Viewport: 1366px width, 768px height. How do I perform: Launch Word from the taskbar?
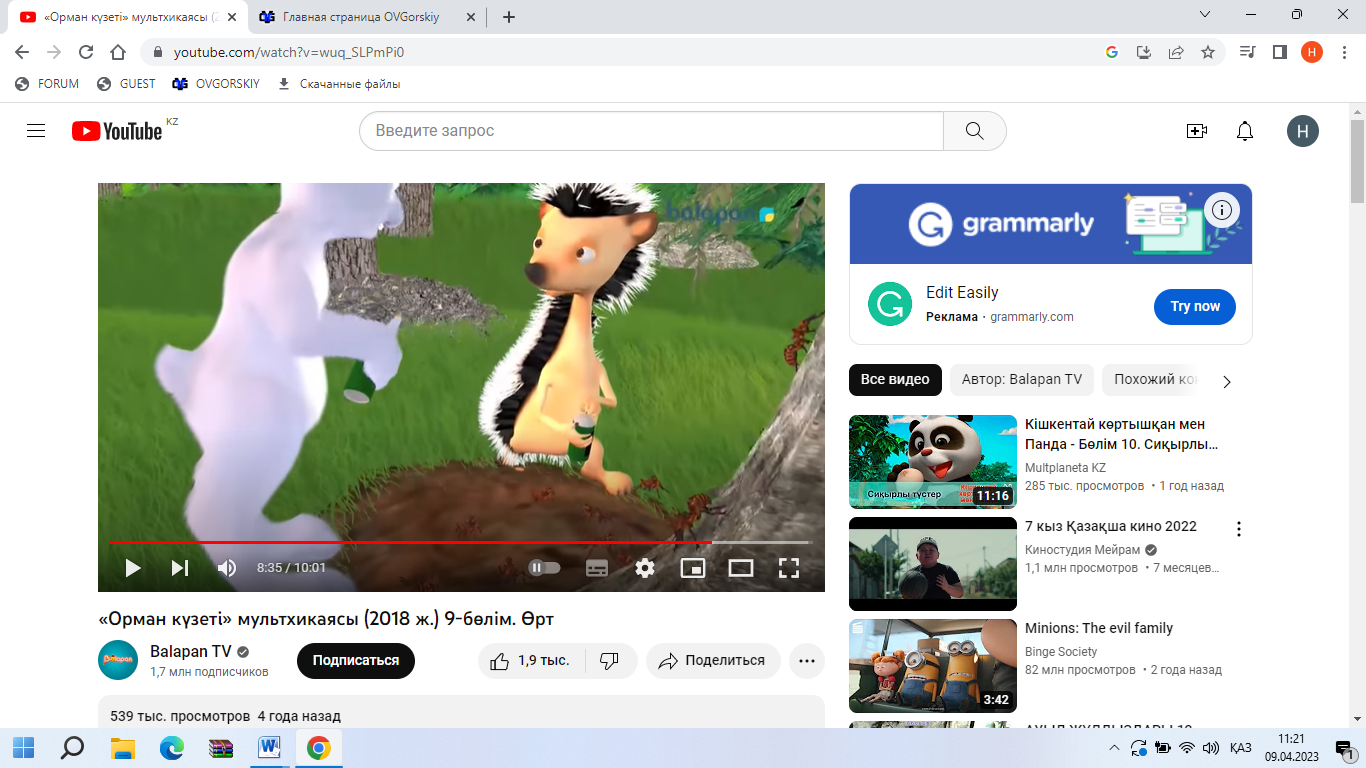tap(270, 747)
